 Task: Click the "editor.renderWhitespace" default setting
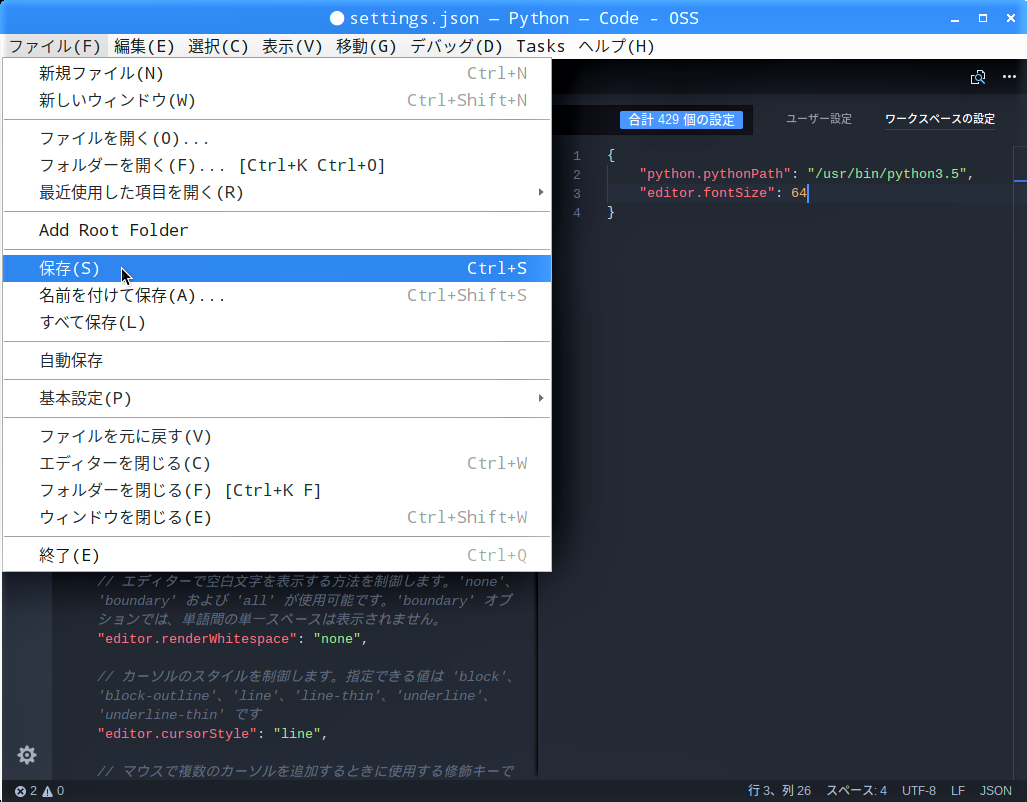coord(197,639)
